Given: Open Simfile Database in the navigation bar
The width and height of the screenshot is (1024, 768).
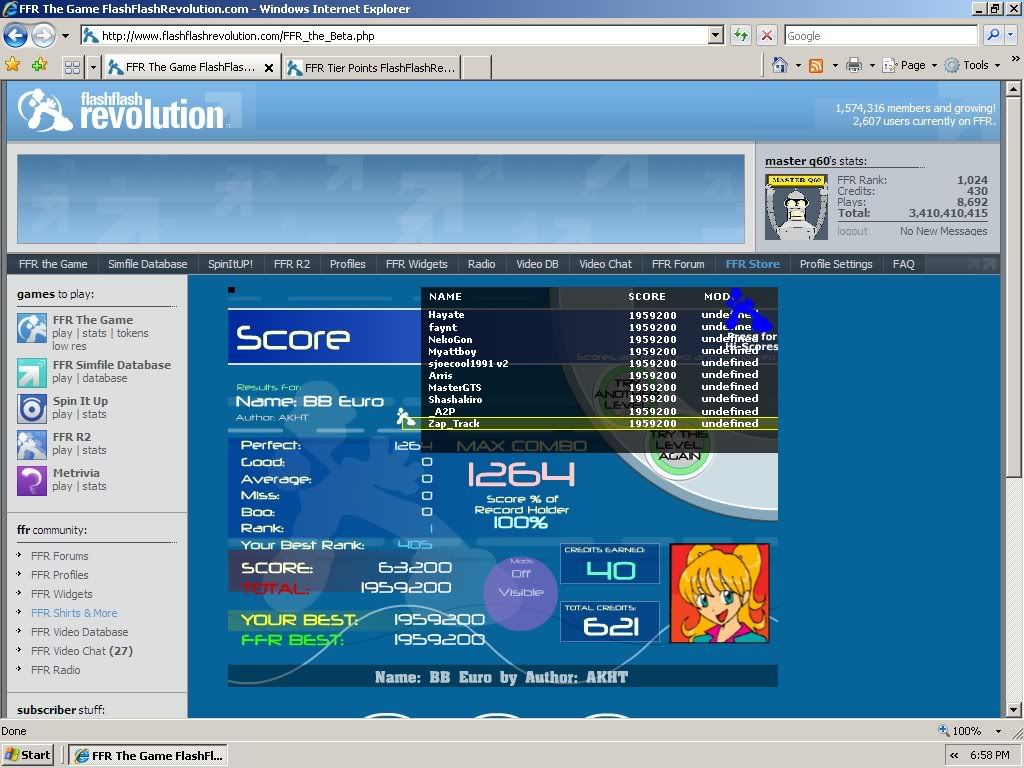Looking at the screenshot, I should click(147, 264).
